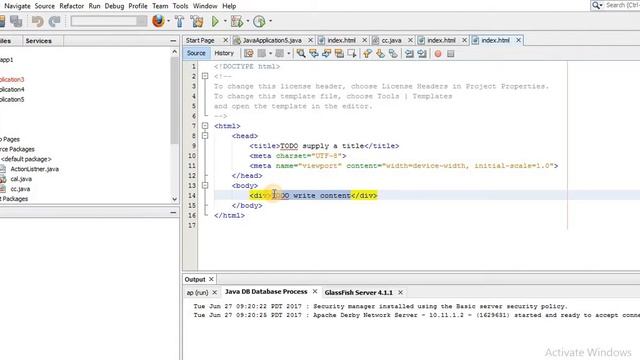The image size is (640, 360).
Task: Switch to the Start Page tab
Action: 200,40
